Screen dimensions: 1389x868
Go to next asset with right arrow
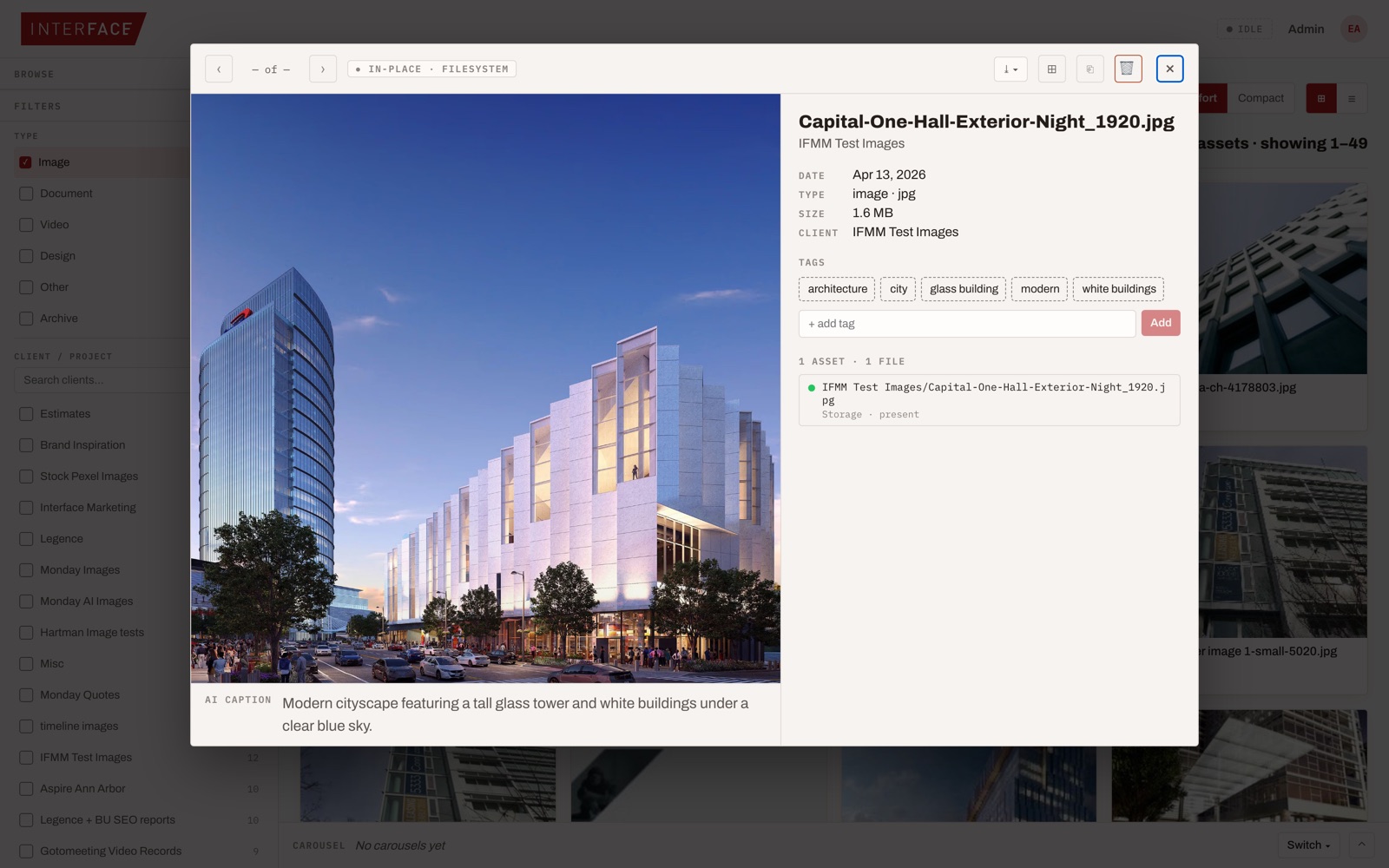[x=323, y=69]
